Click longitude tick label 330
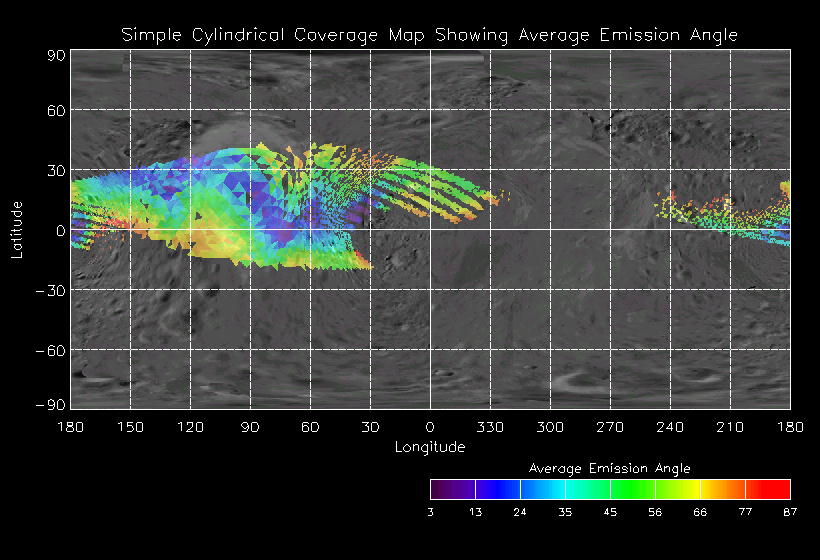820x560 pixels. click(x=490, y=427)
